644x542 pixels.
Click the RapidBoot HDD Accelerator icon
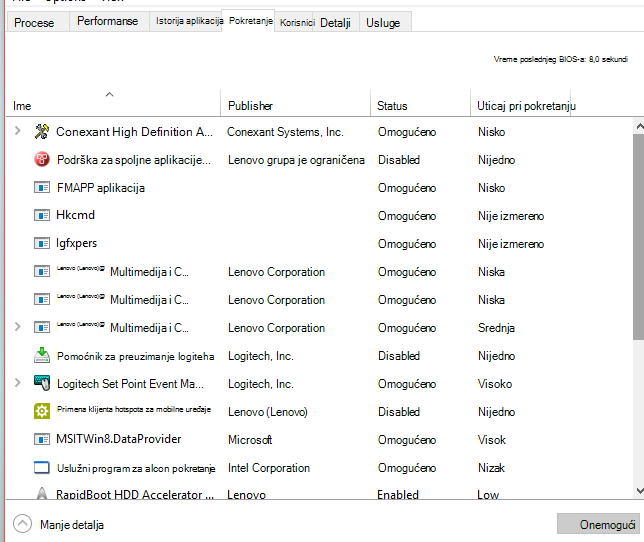[x=42, y=494]
